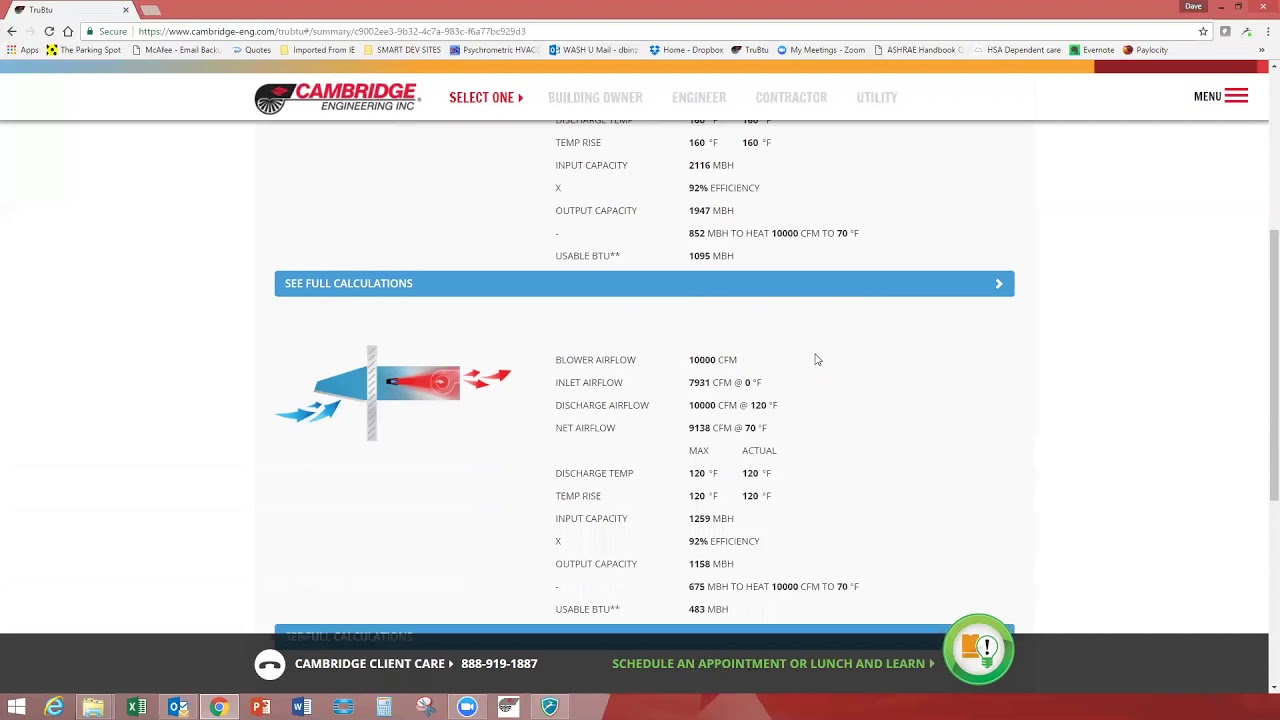Open a new browser tab
This screenshot has width=1280, height=720.
[151, 10]
